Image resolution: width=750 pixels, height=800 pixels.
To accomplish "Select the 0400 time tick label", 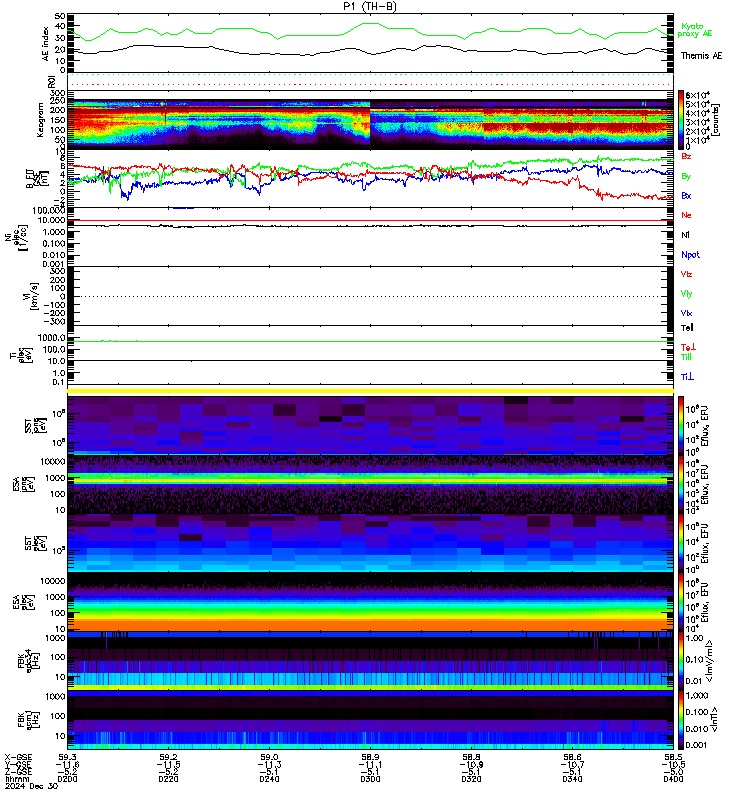I will click(673, 779).
